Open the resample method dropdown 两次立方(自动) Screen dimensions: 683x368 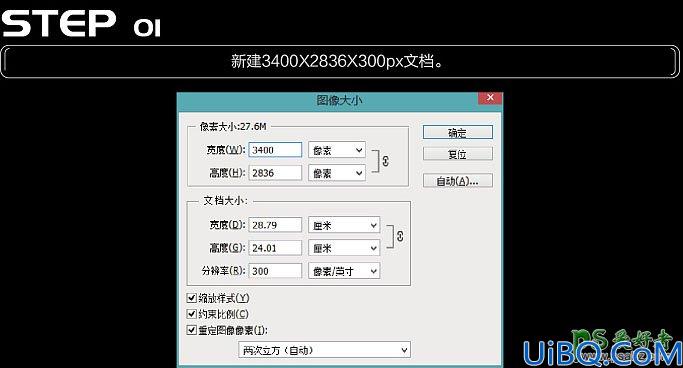tap(325, 350)
